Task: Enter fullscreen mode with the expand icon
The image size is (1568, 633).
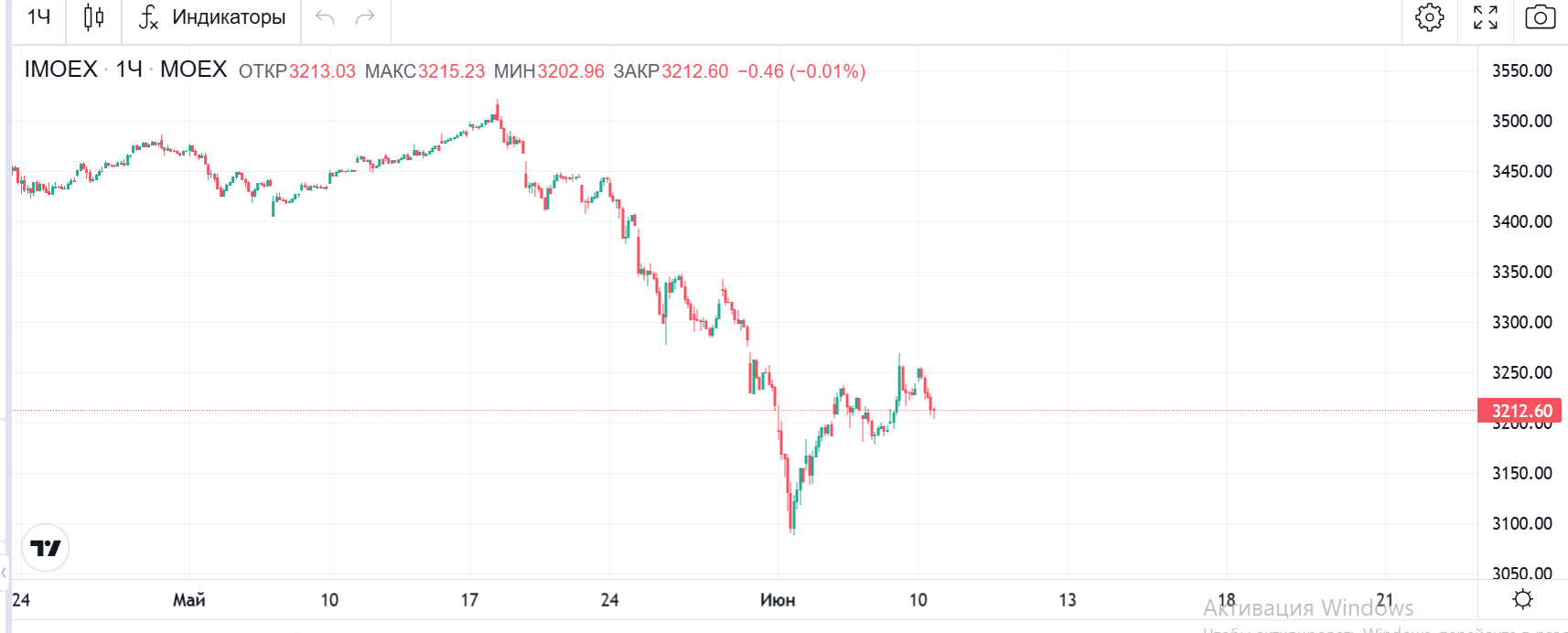Action: (1485, 17)
